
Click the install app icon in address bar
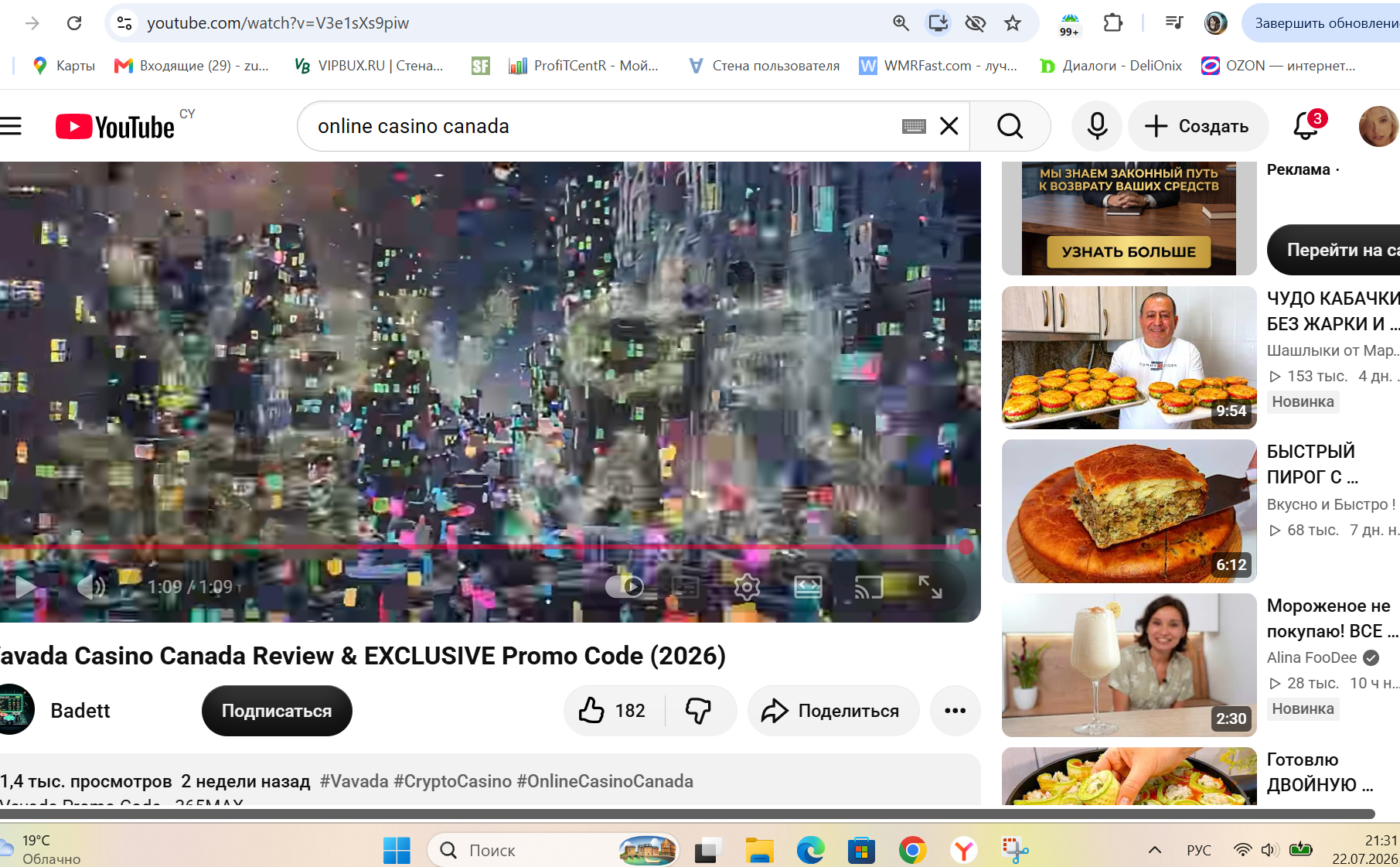click(938, 23)
